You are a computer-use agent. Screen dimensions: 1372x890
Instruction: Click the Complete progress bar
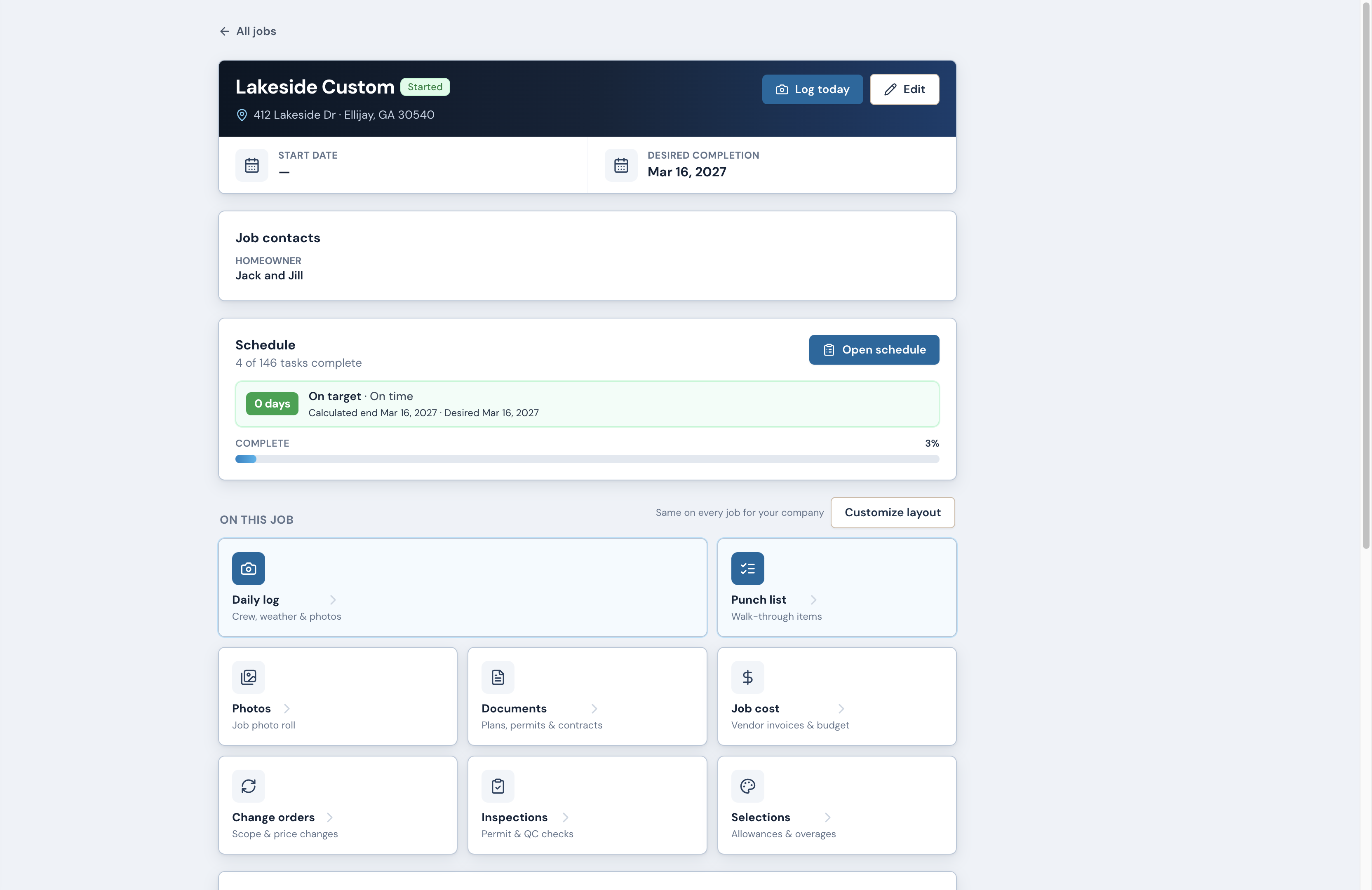(x=587, y=459)
